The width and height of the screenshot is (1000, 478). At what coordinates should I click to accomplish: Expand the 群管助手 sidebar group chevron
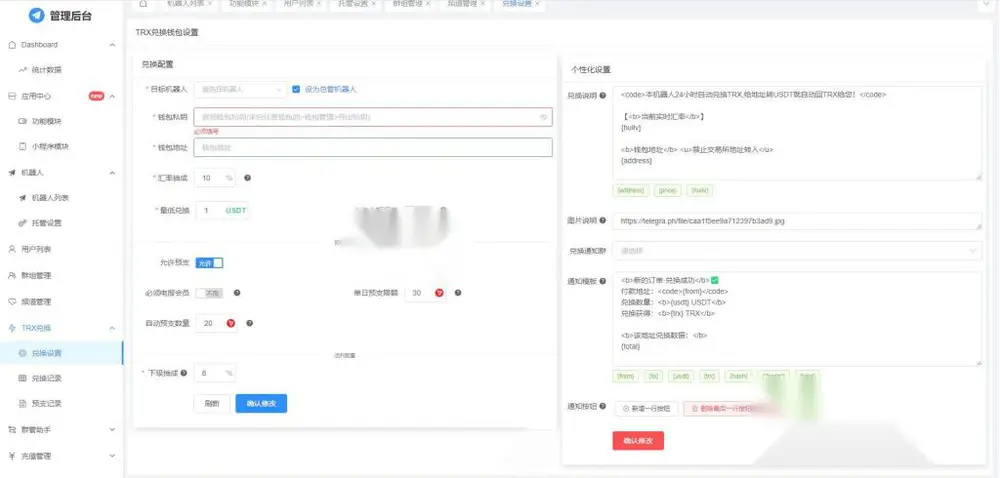pos(112,430)
